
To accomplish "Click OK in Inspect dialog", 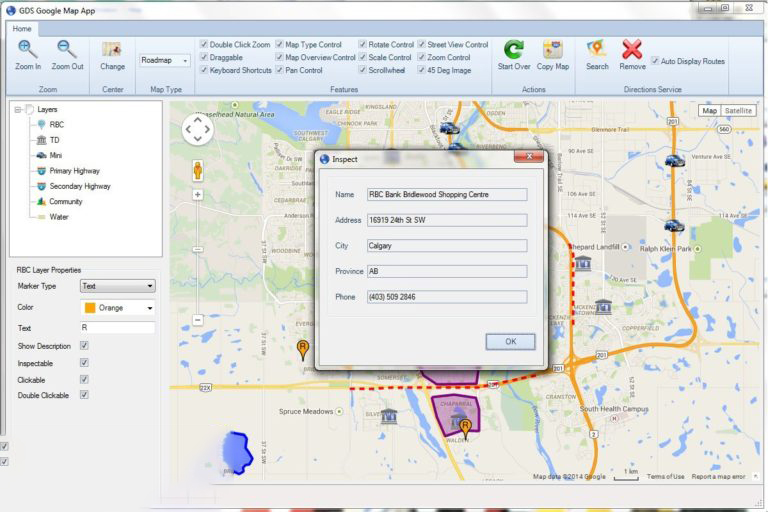I will pos(510,341).
